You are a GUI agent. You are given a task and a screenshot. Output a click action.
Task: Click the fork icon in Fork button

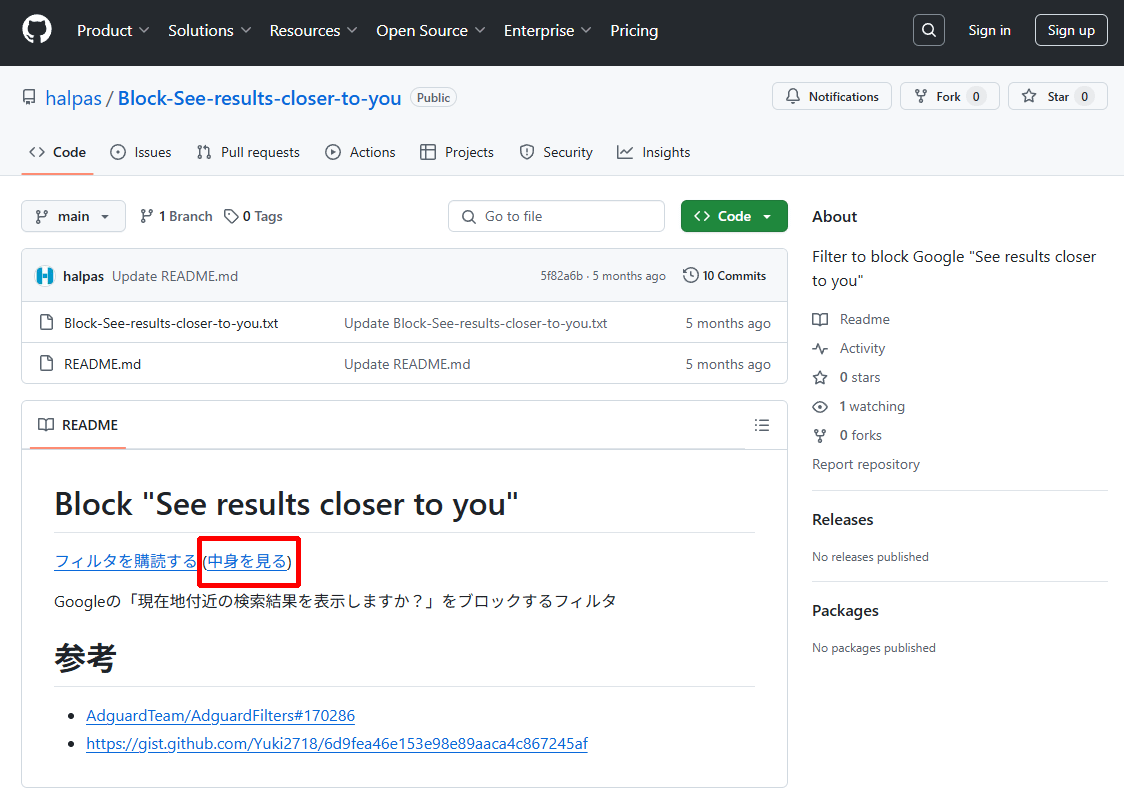coord(921,96)
